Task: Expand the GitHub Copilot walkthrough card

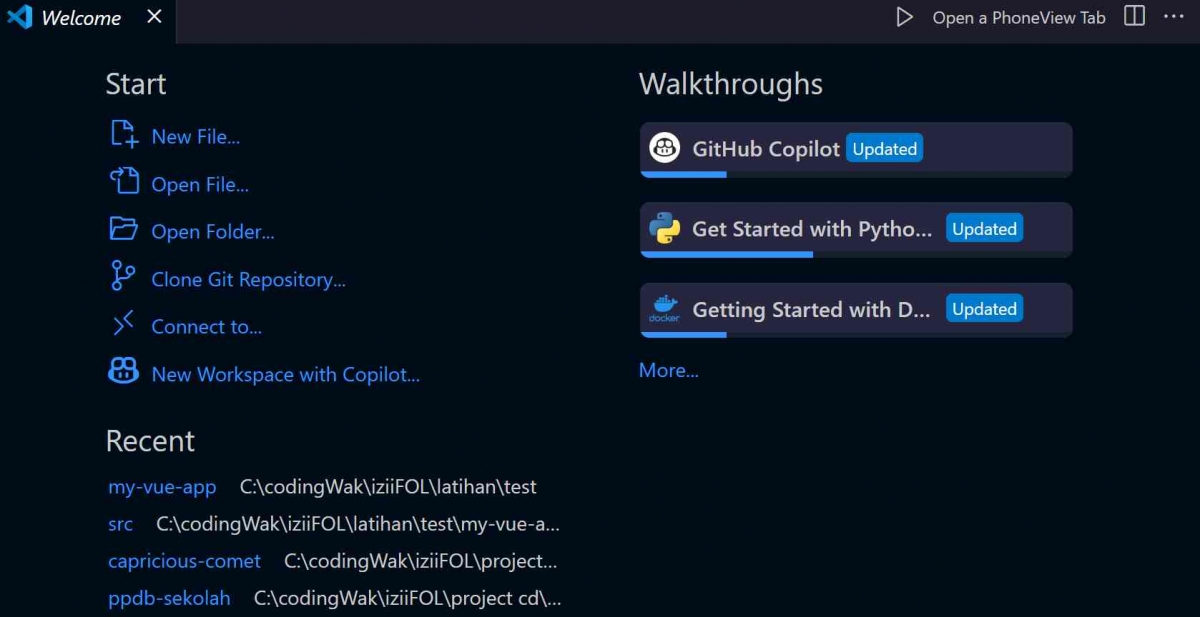Action: 855,147
